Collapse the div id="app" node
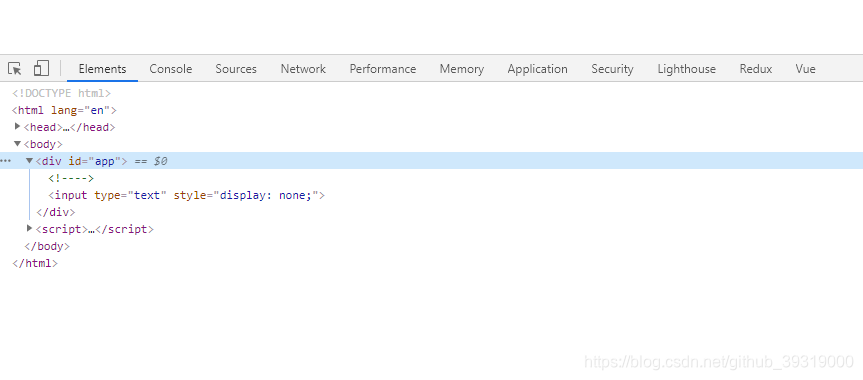This screenshot has width=863, height=380. pos(30,161)
